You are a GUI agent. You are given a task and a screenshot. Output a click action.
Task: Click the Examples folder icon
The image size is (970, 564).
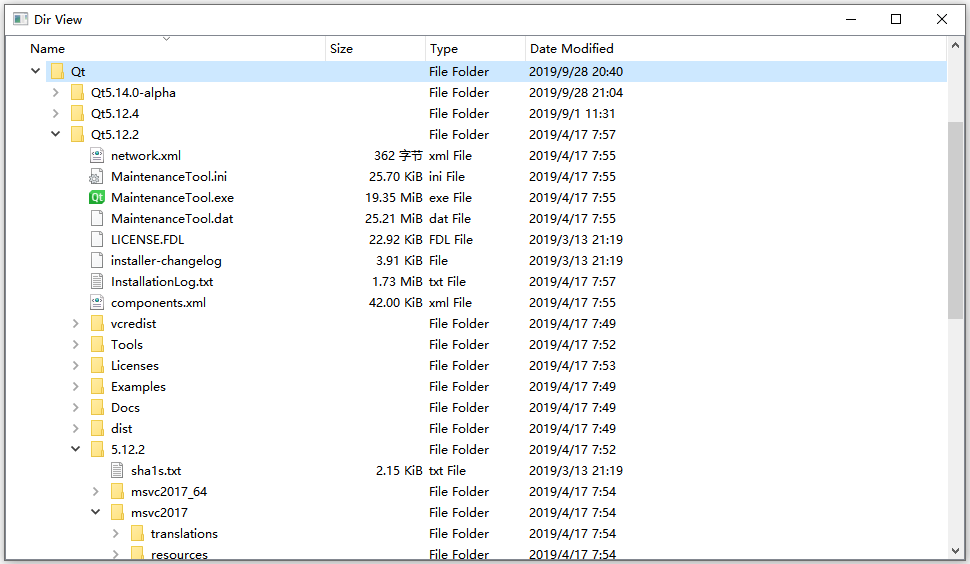(x=97, y=386)
